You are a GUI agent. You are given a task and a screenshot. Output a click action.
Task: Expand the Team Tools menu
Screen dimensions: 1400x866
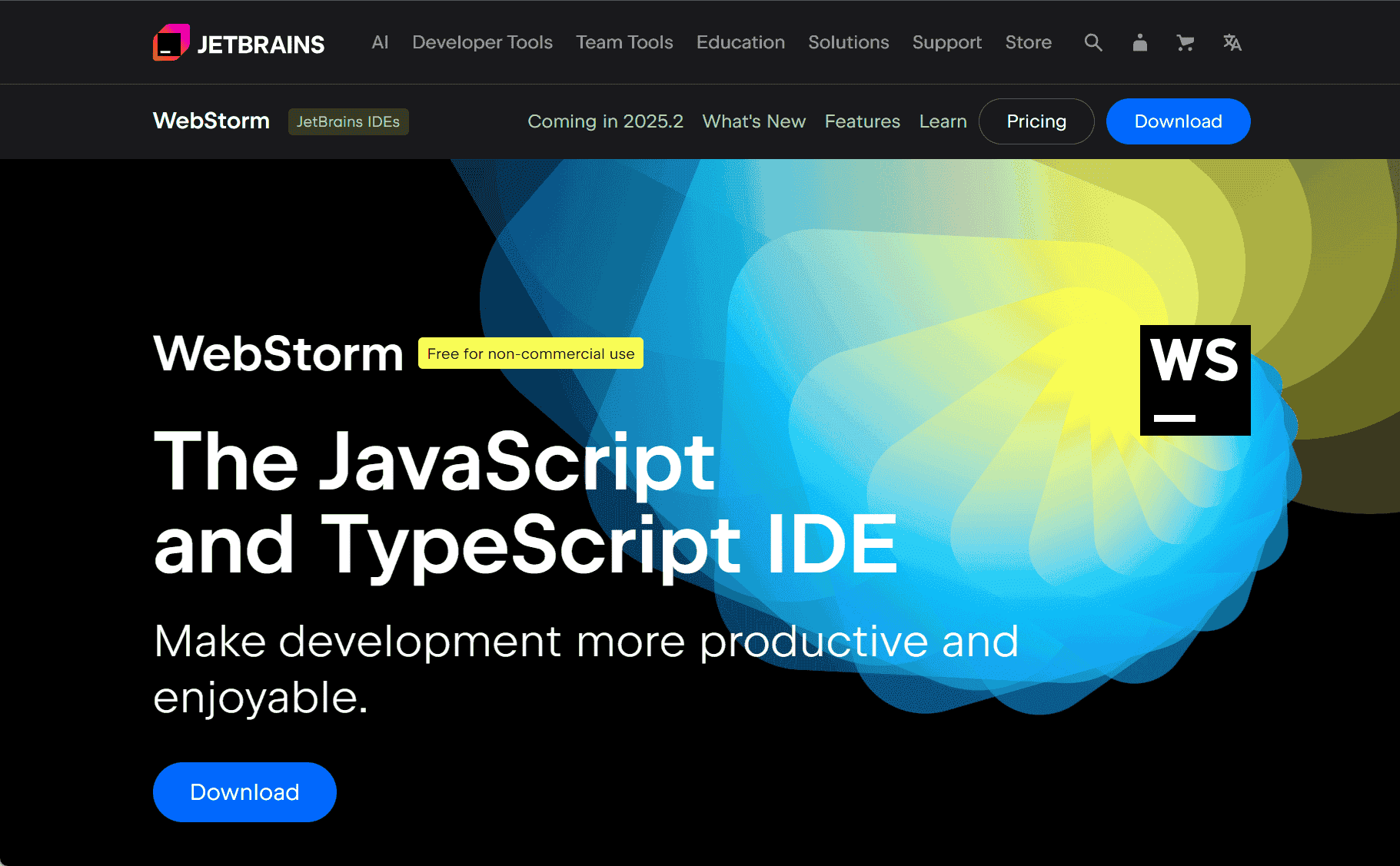(x=624, y=43)
